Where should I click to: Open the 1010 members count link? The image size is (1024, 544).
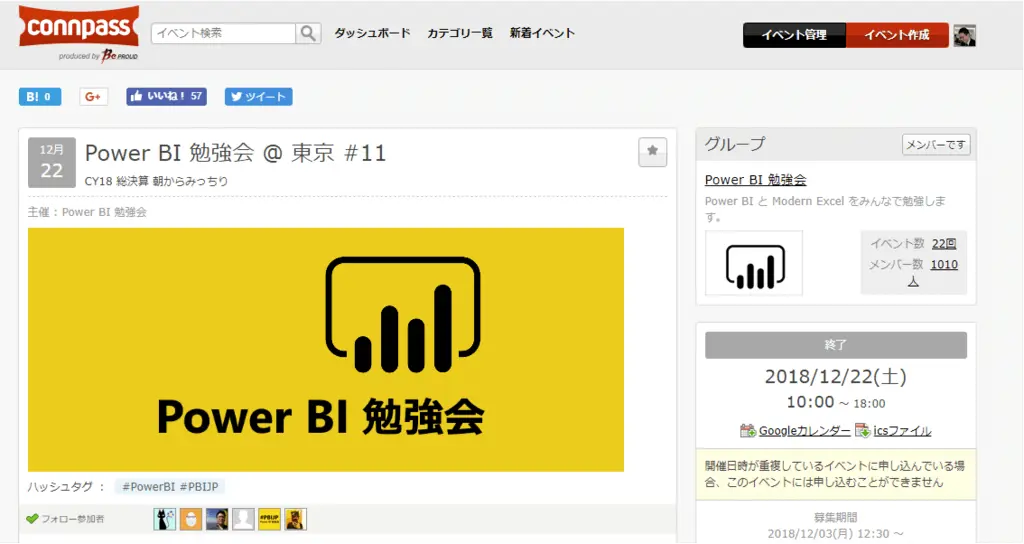click(944, 264)
